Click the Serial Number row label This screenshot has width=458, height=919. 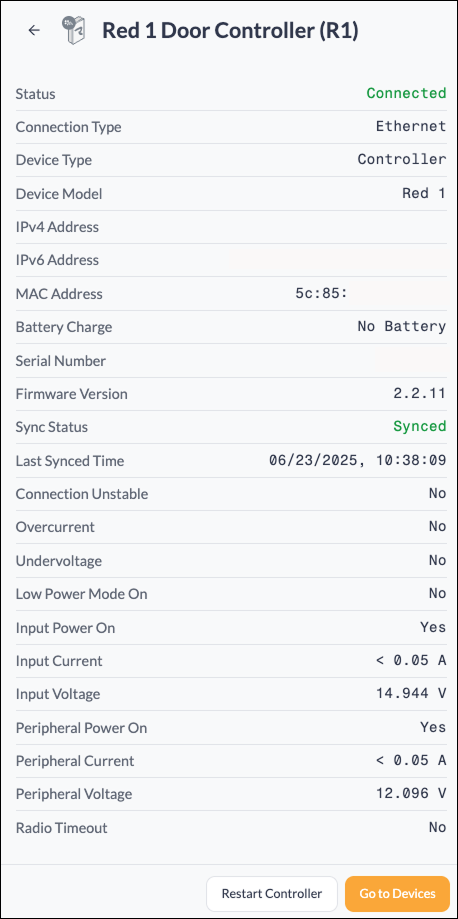tap(61, 360)
